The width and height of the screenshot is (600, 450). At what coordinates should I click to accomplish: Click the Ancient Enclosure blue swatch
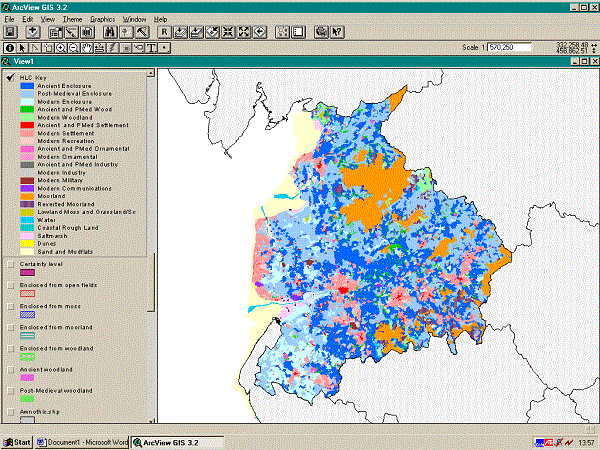(x=27, y=86)
